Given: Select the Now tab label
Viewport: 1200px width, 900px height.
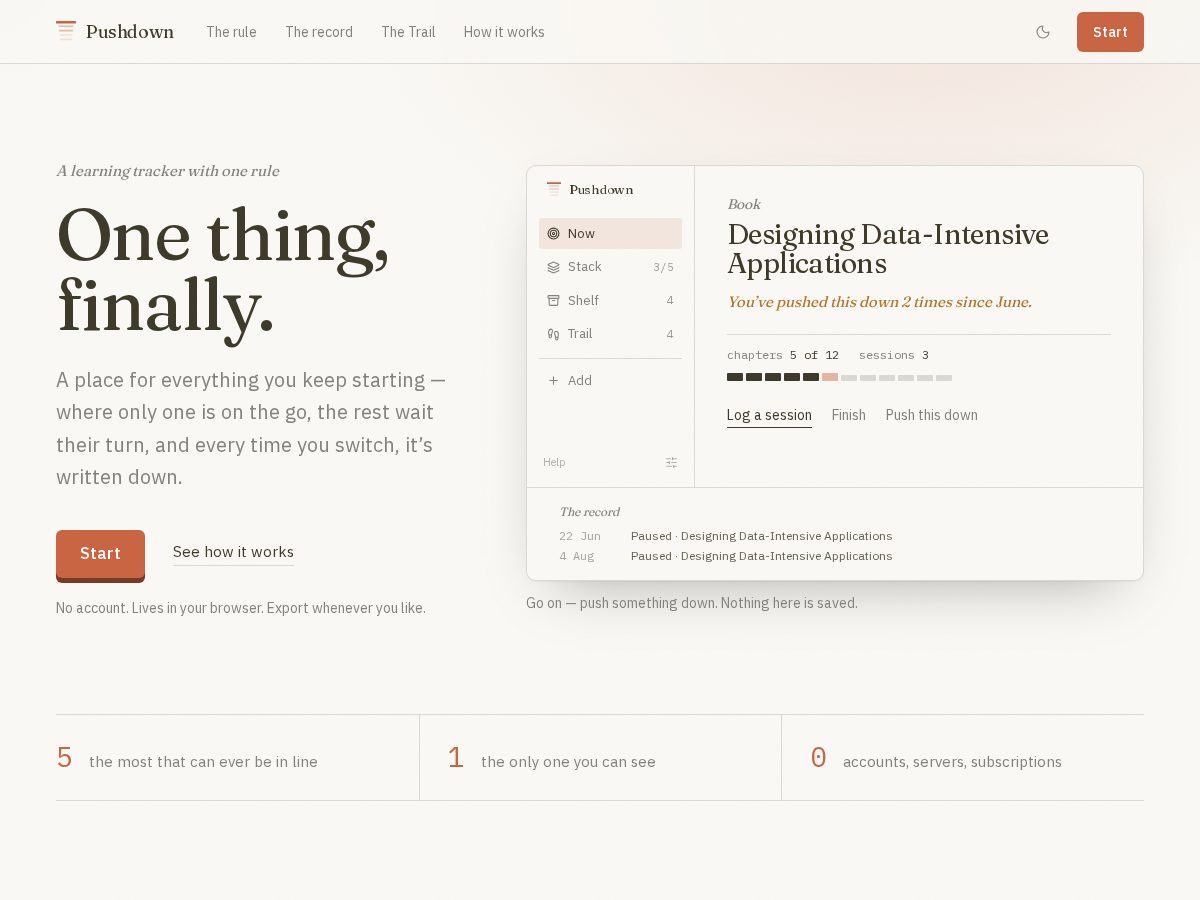Looking at the screenshot, I should pyautogui.click(x=581, y=234).
